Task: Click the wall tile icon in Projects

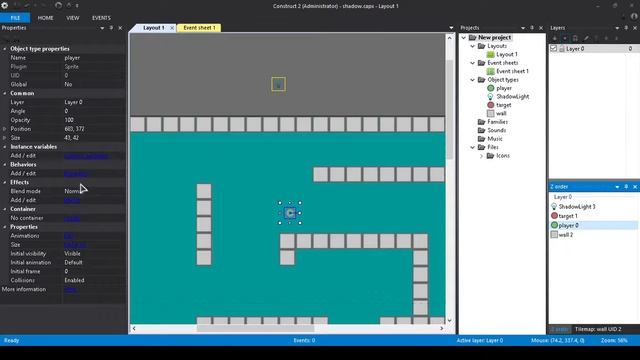Action: (491, 113)
